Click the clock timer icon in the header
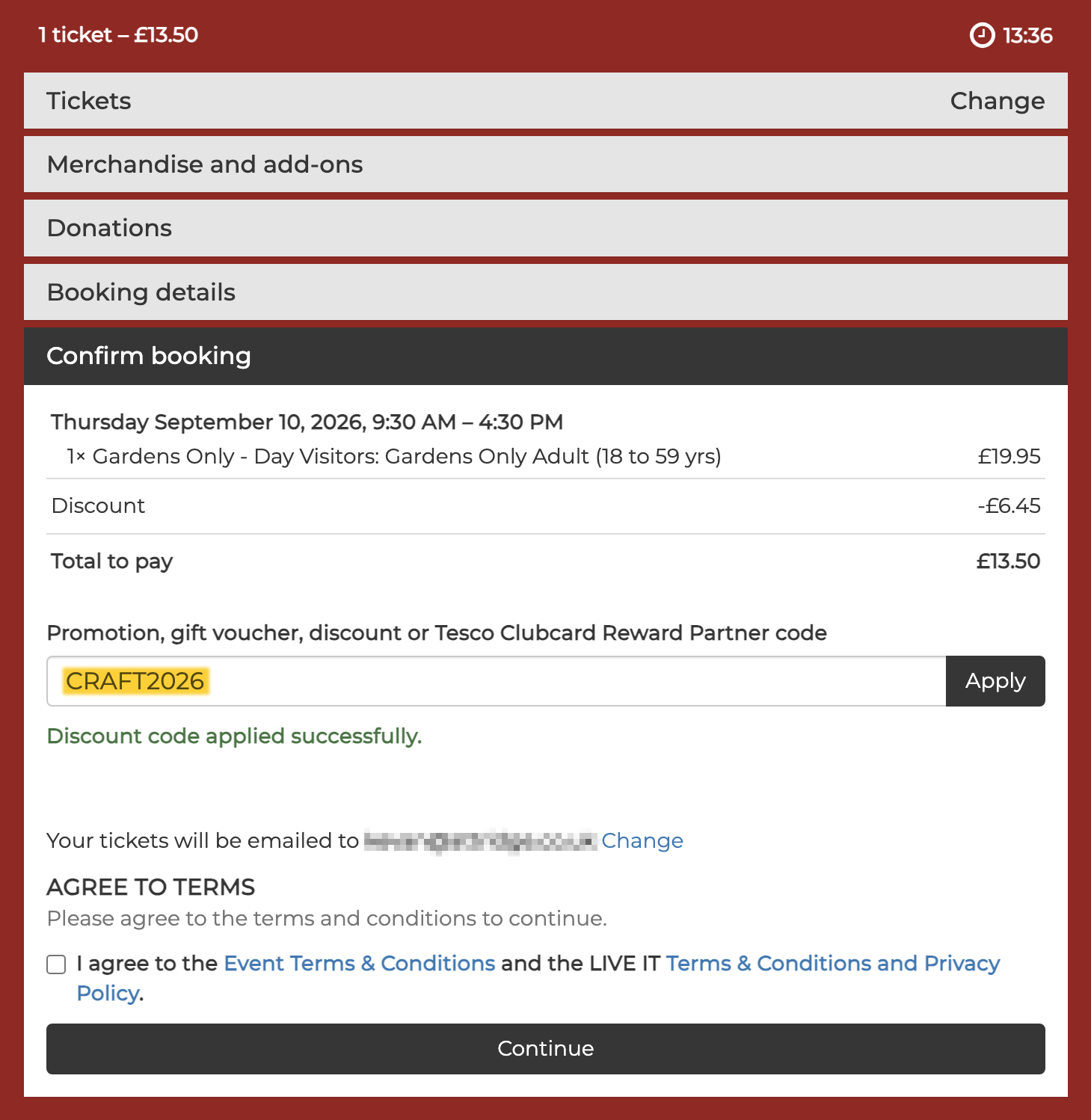Screen dimensions: 1091x1120 coord(982,34)
